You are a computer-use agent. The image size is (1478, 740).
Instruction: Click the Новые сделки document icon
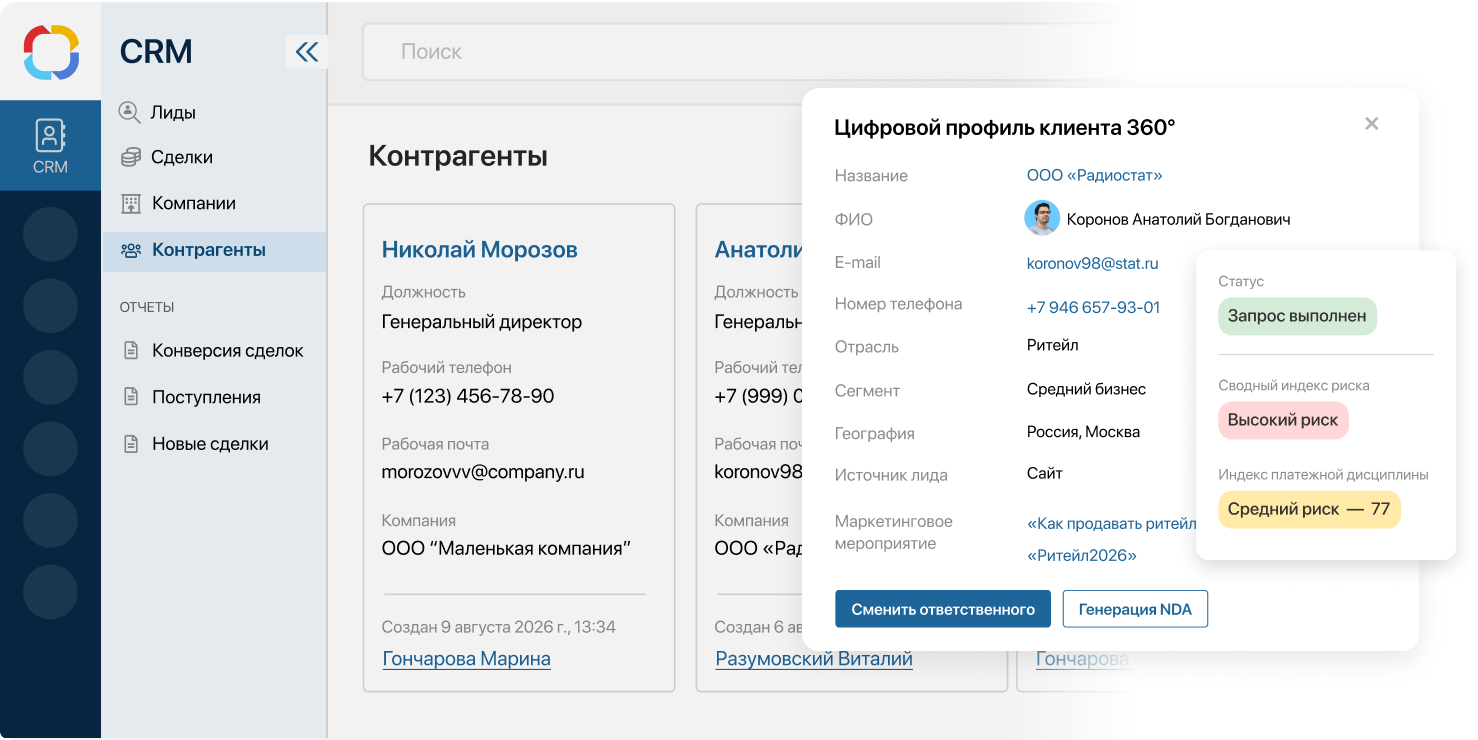tap(130, 444)
